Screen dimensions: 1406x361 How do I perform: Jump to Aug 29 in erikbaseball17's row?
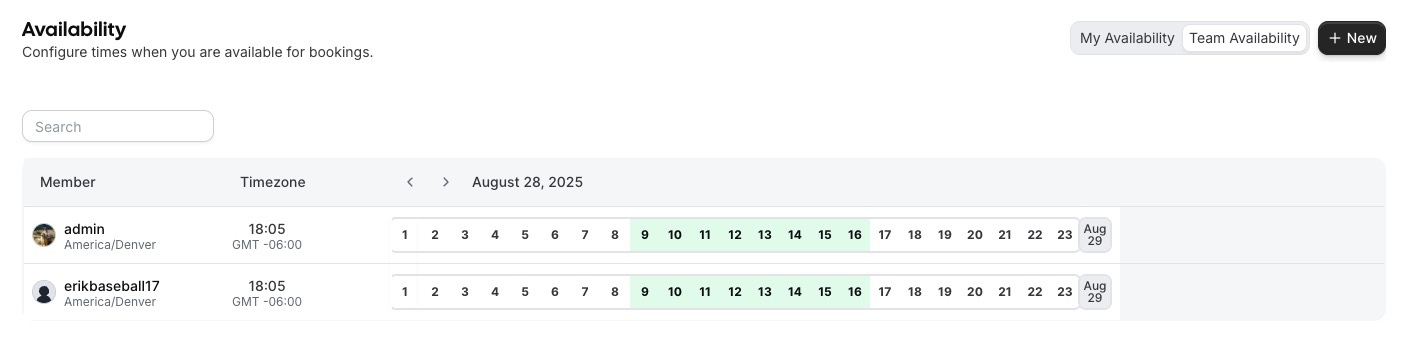point(1095,292)
